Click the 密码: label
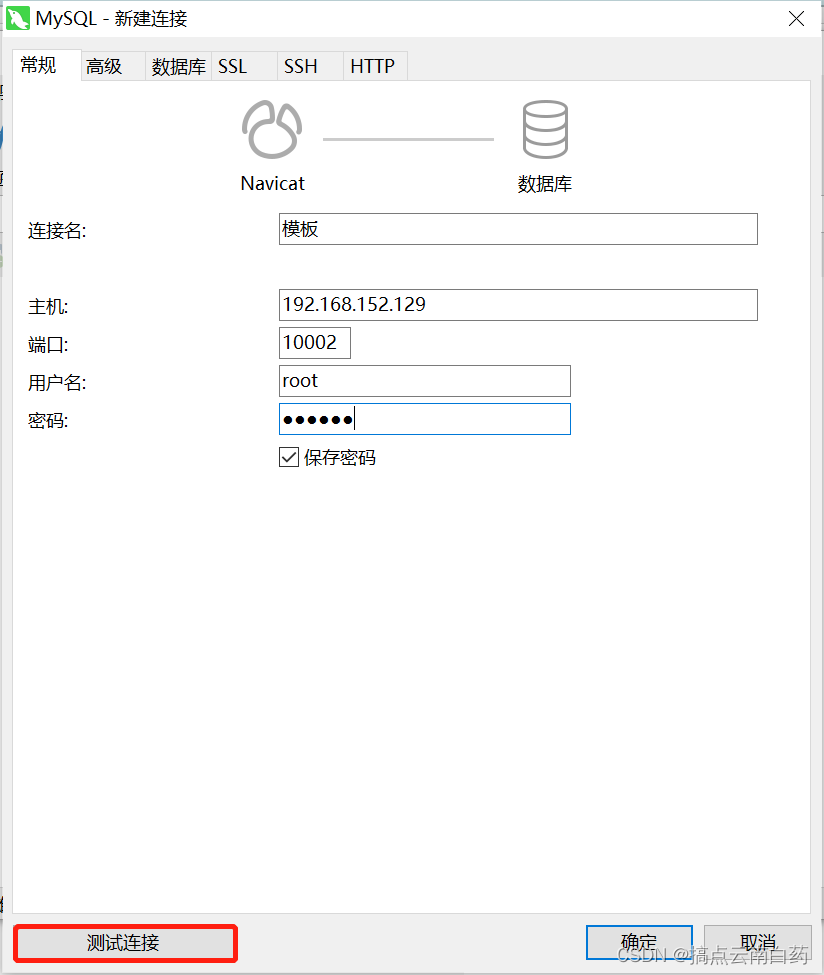 (x=48, y=421)
